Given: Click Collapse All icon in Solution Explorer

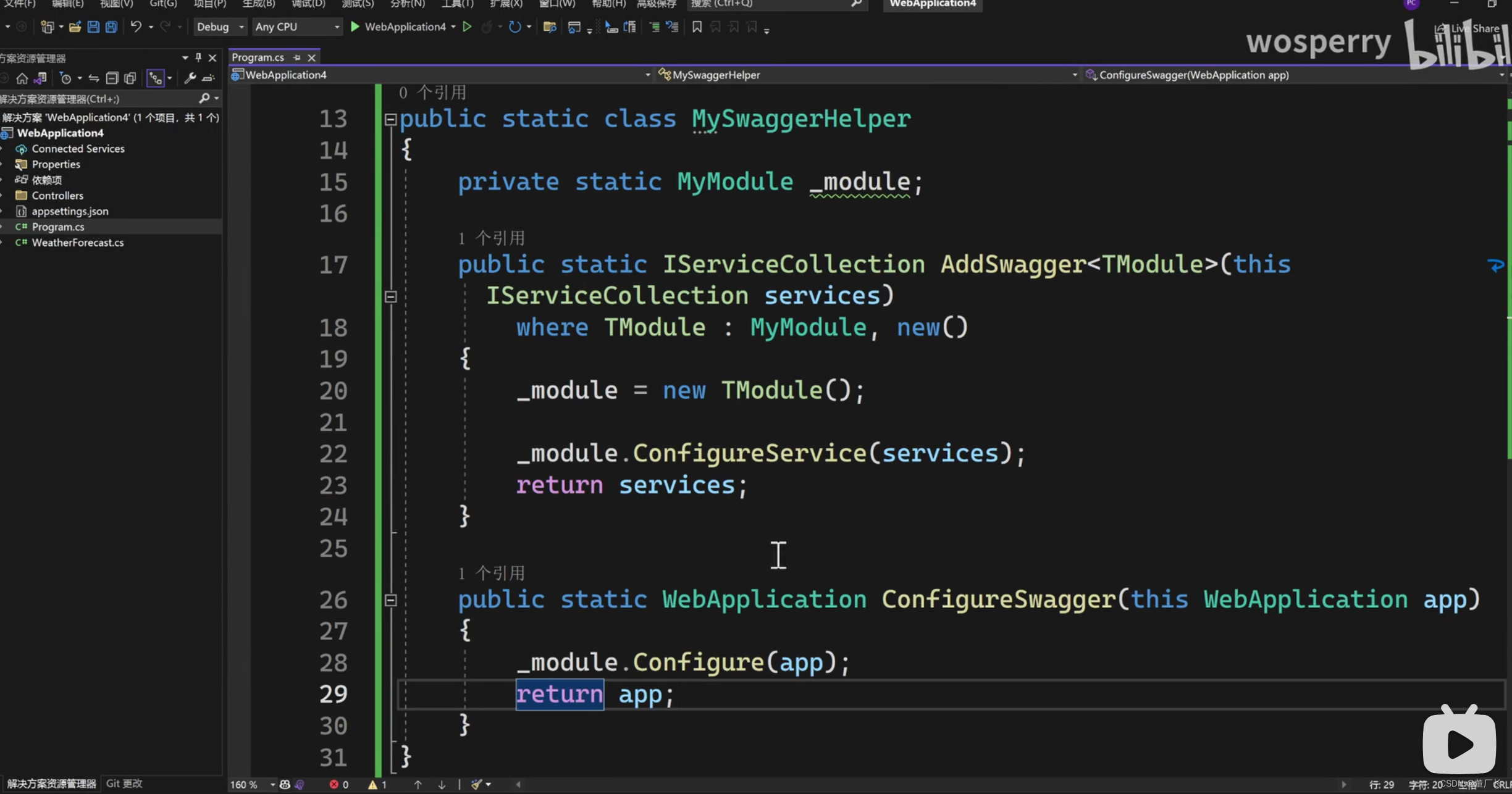Looking at the screenshot, I should coord(112,78).
